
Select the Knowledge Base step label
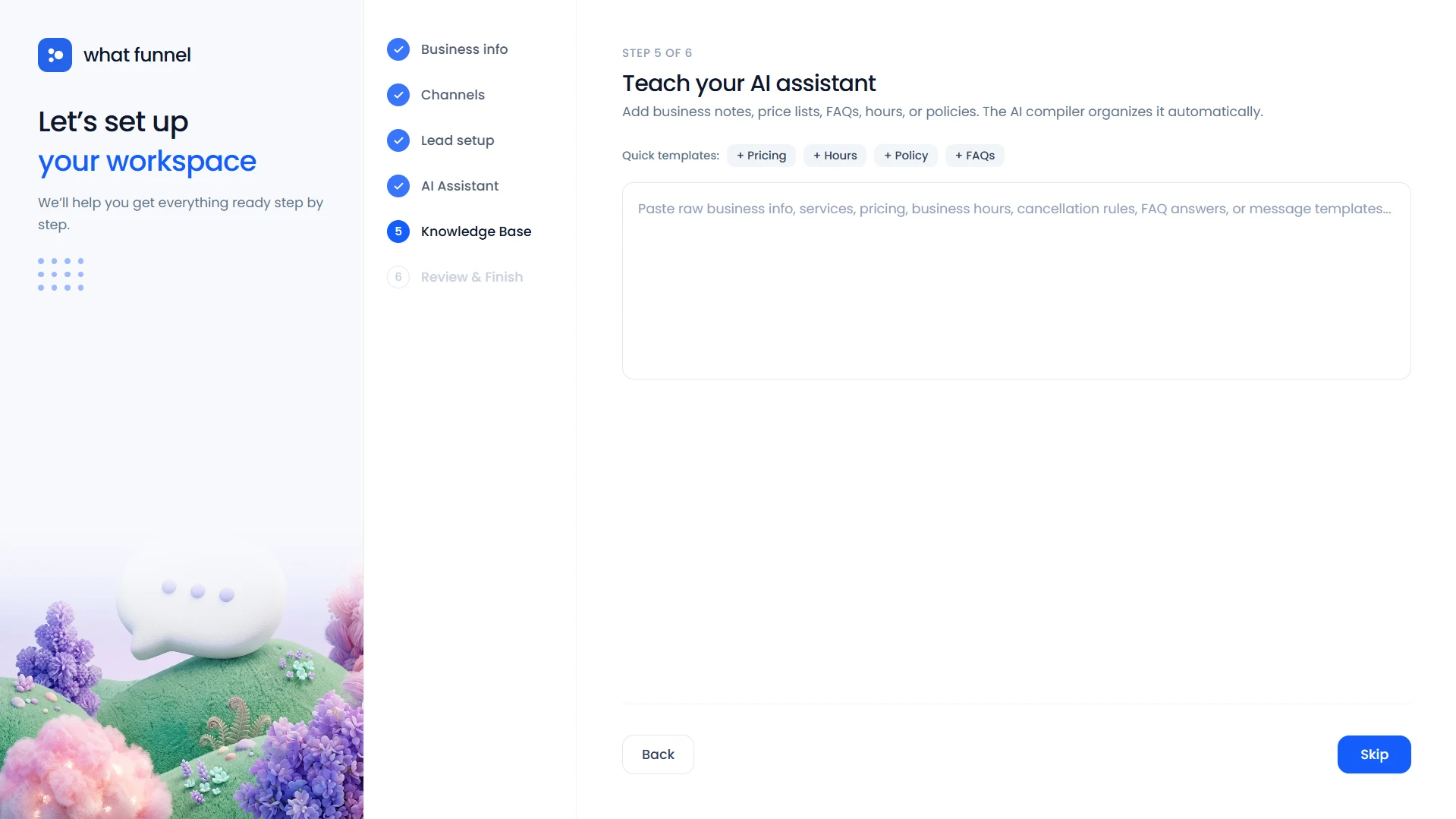click(x=476, y=232)
